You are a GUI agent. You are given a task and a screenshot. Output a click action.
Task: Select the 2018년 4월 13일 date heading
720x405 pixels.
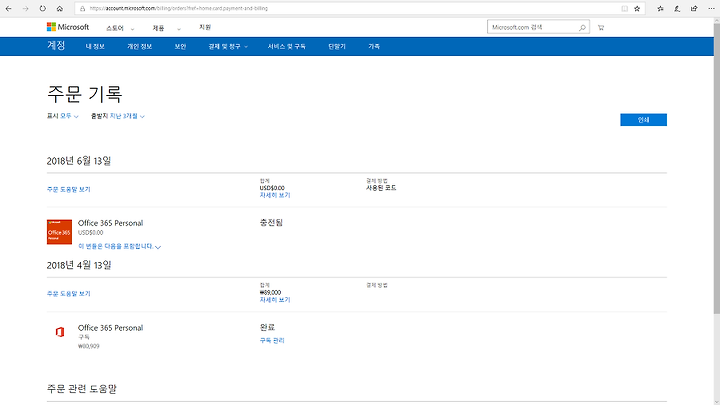coord(79,265)
